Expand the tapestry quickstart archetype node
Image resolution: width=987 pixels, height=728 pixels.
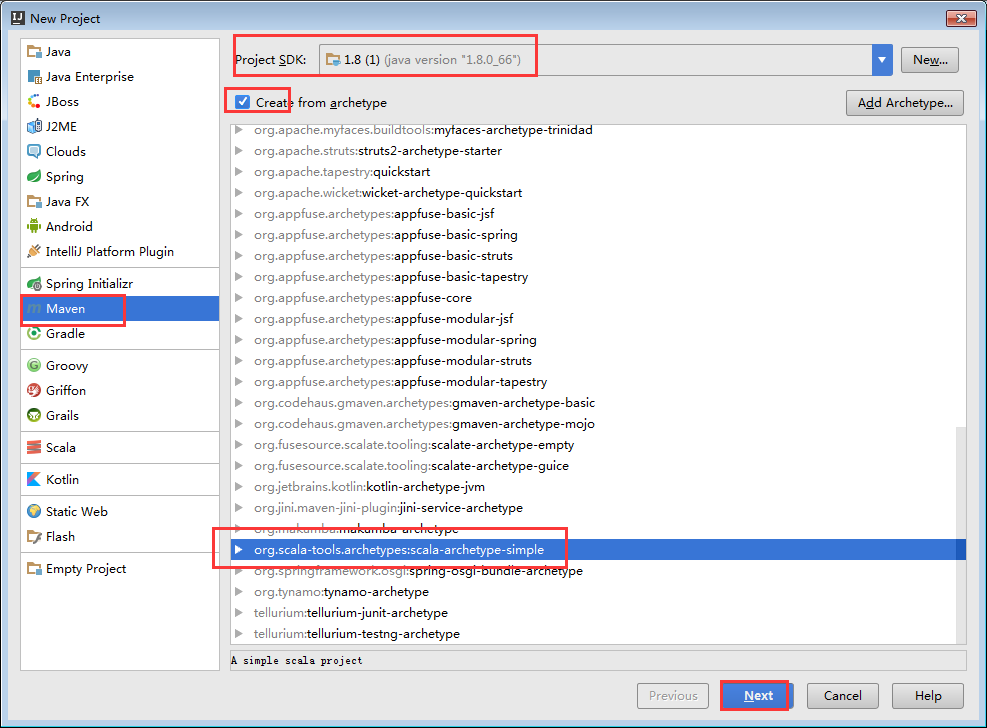point(239,172)
